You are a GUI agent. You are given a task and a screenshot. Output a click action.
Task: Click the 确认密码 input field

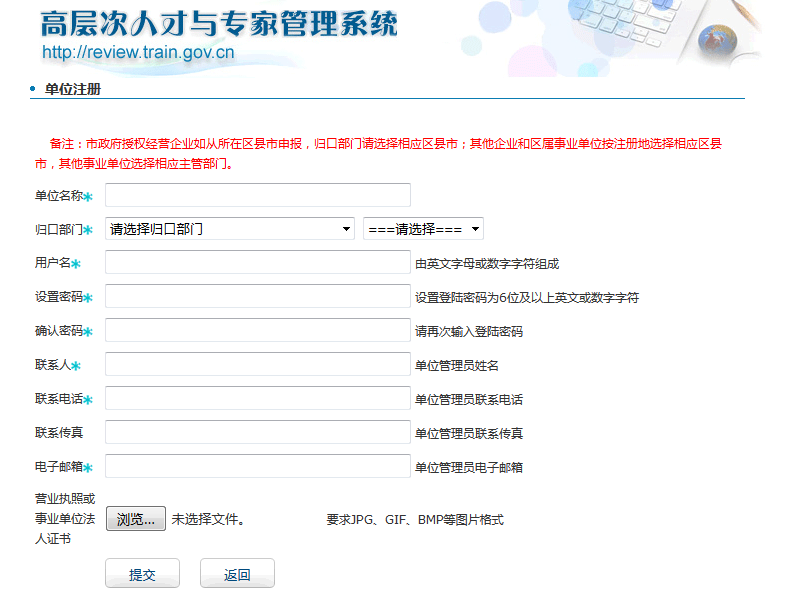(x=258, y=331)
